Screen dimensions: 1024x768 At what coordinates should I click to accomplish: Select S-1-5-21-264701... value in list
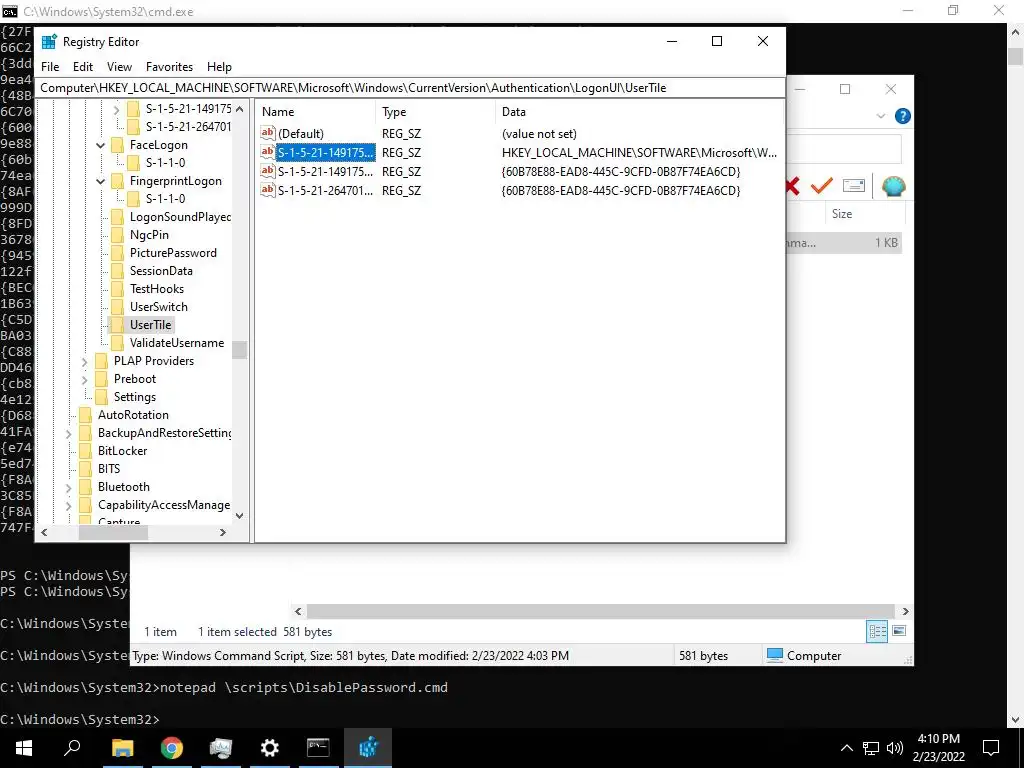click(x=325, y=191)
